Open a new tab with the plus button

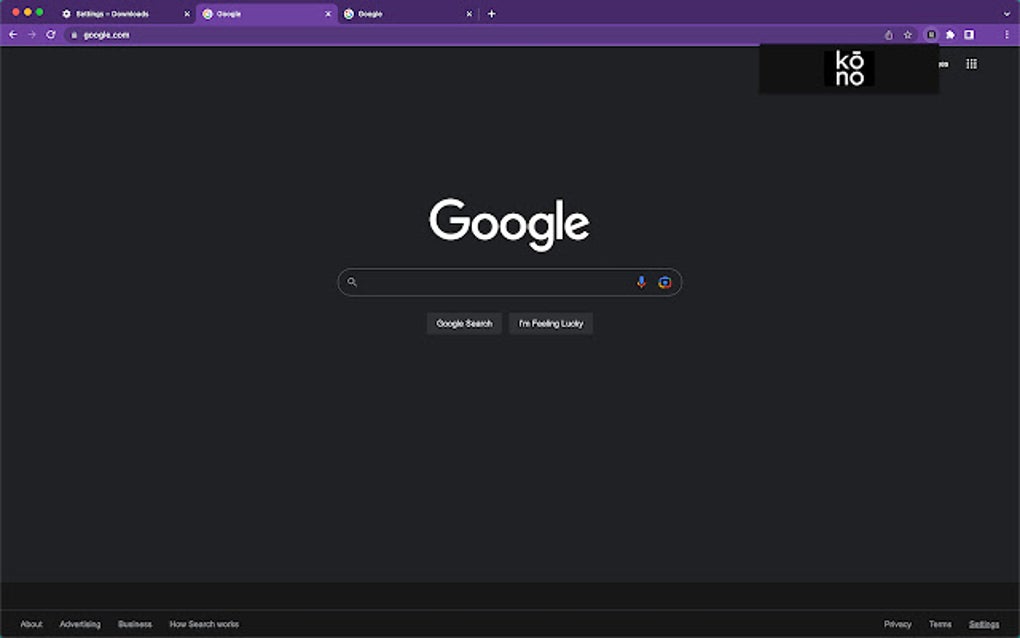coord(490,13)
